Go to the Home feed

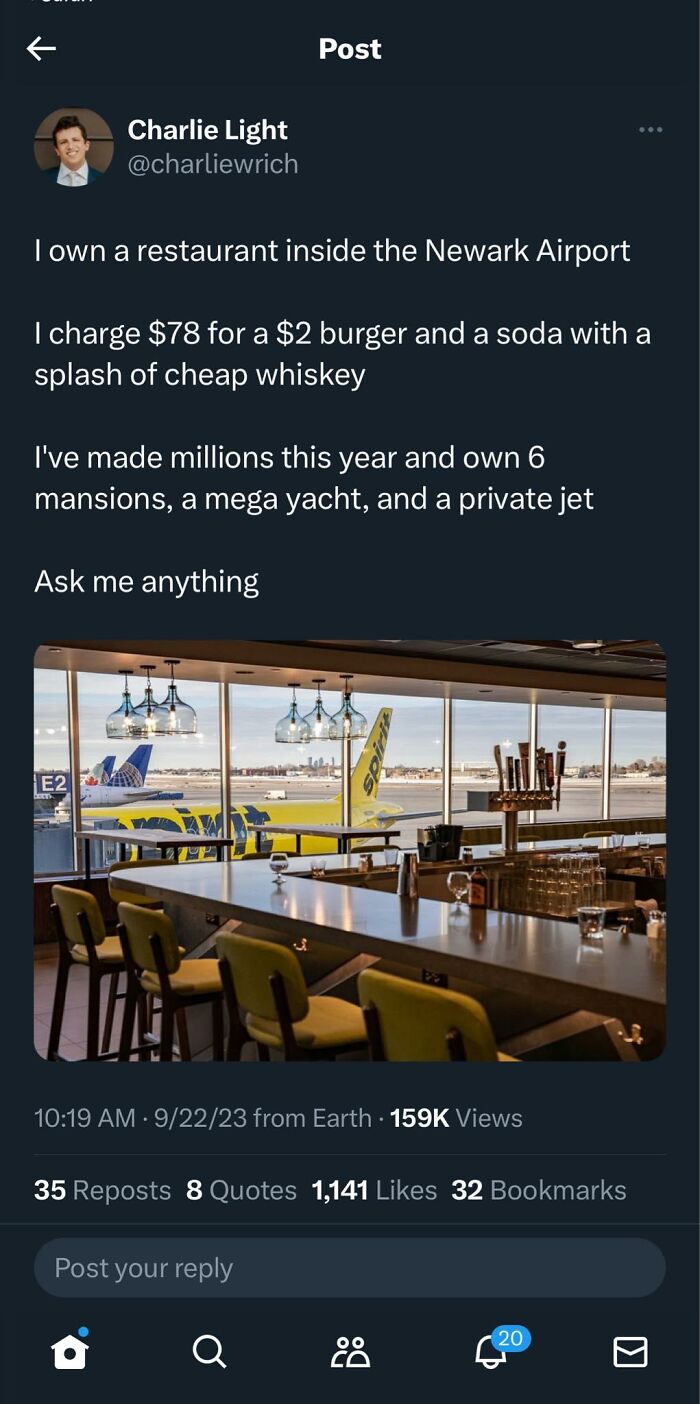(68, 1353)
